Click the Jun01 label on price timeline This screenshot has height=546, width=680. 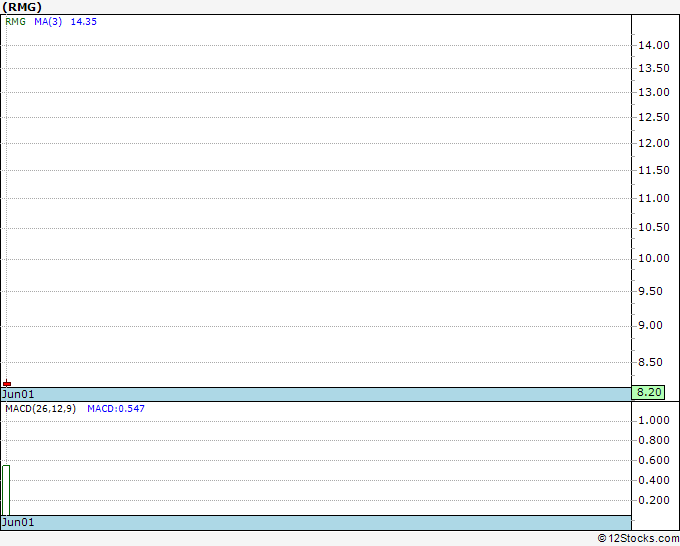pyautogui.click(x=18, y=394)
